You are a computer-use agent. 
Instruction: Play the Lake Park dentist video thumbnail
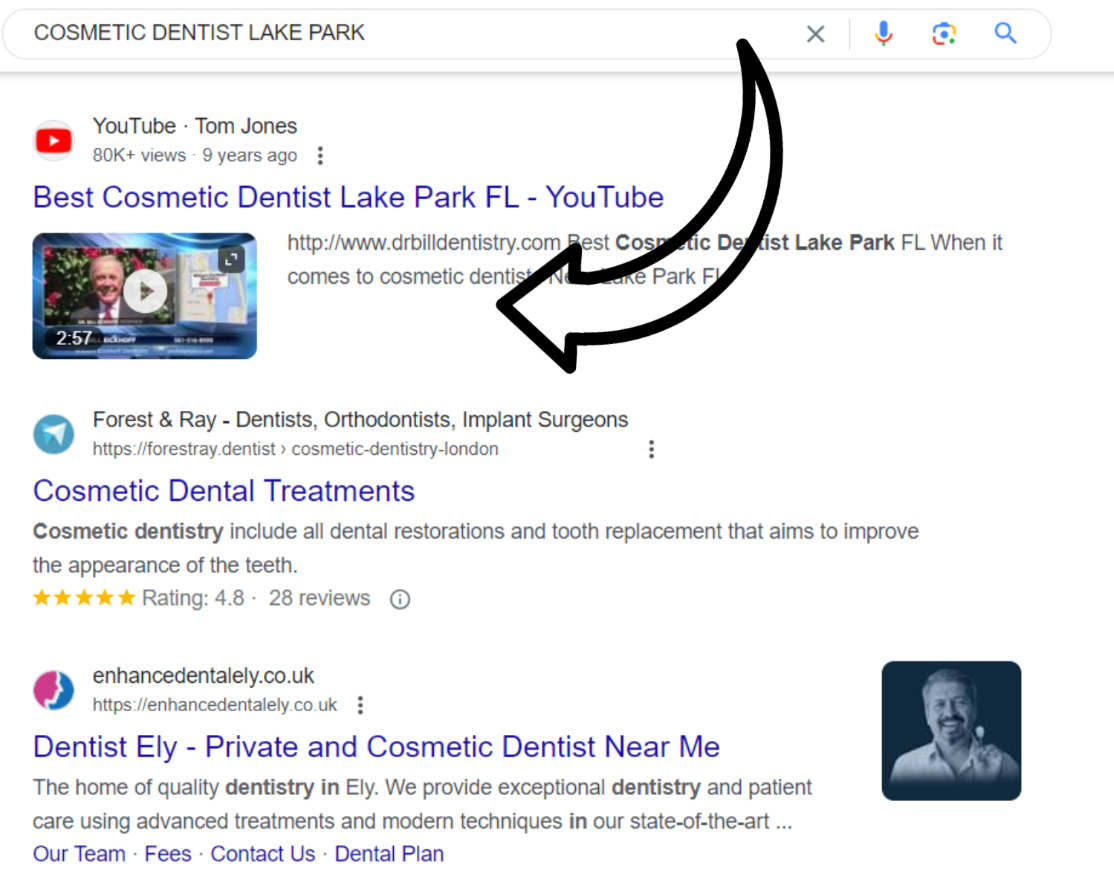coord(145,296)
